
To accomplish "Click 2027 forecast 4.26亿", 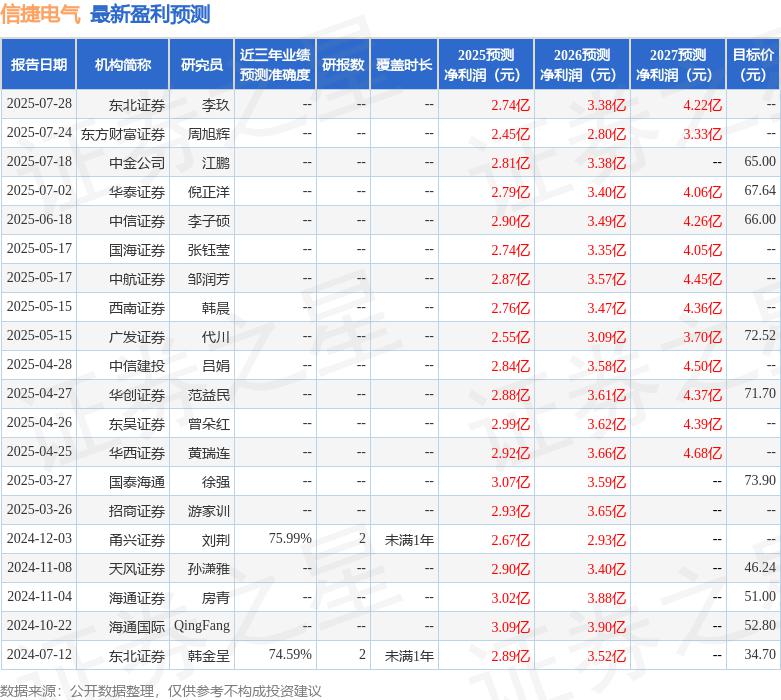I will point(702,221).
